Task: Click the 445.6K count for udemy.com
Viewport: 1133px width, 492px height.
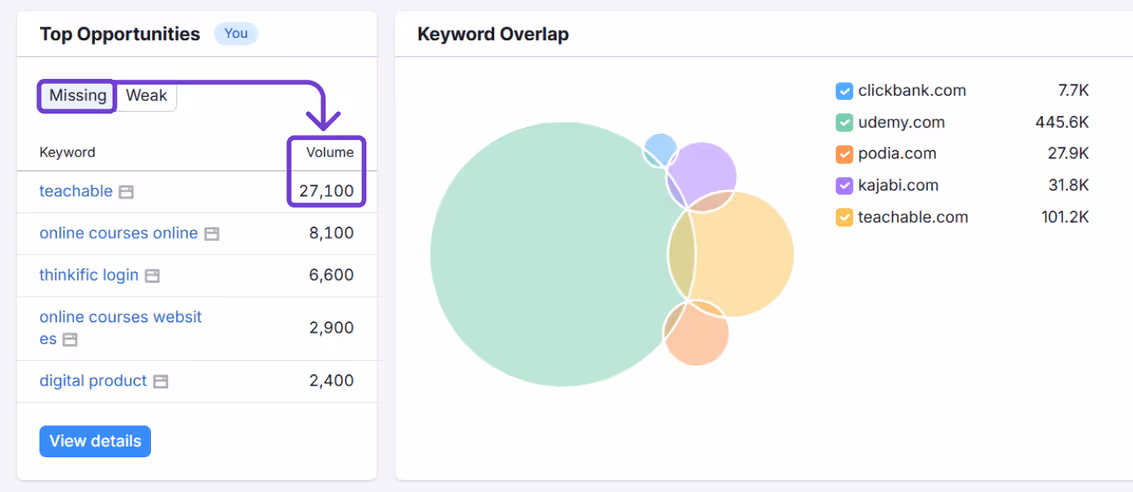Action: pyautogui.click(x=1061, y=123)
